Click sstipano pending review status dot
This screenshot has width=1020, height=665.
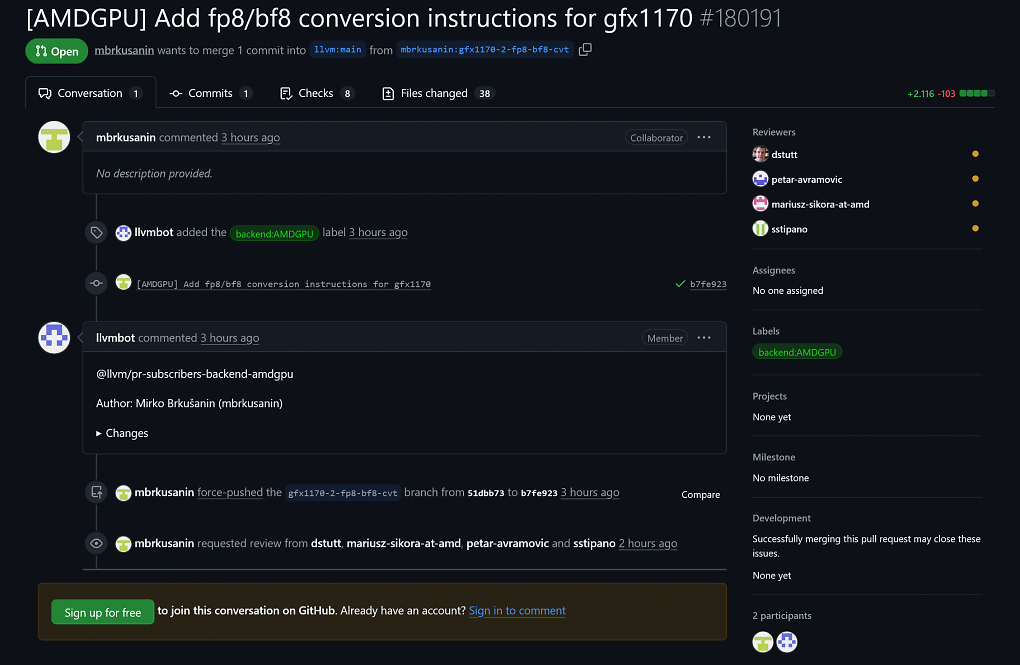pyautogui.click(x=974, y=228)
